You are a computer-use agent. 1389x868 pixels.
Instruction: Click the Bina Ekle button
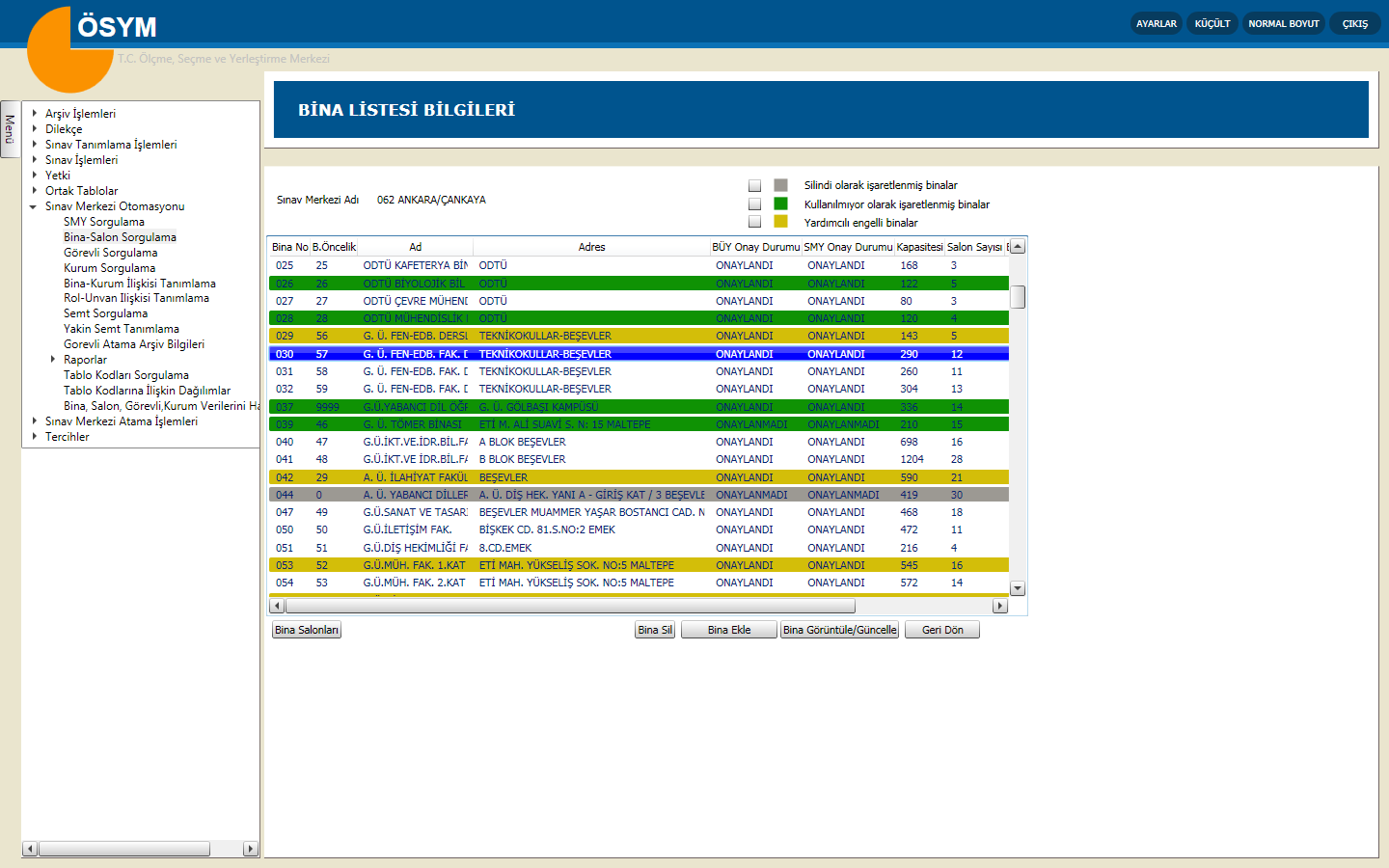click(729, 630)
